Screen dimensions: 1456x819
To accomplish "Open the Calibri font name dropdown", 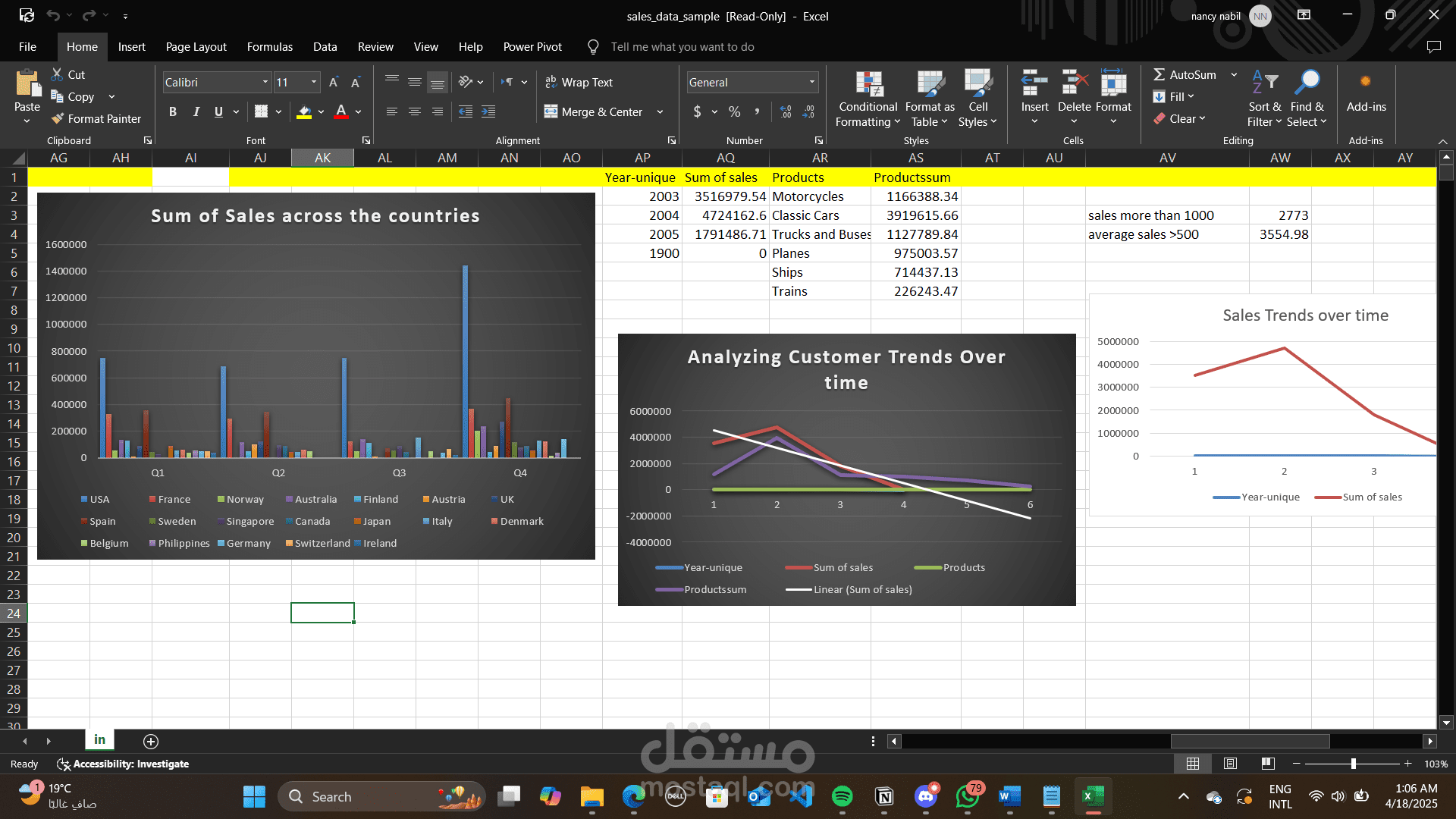I will [265, 82].
